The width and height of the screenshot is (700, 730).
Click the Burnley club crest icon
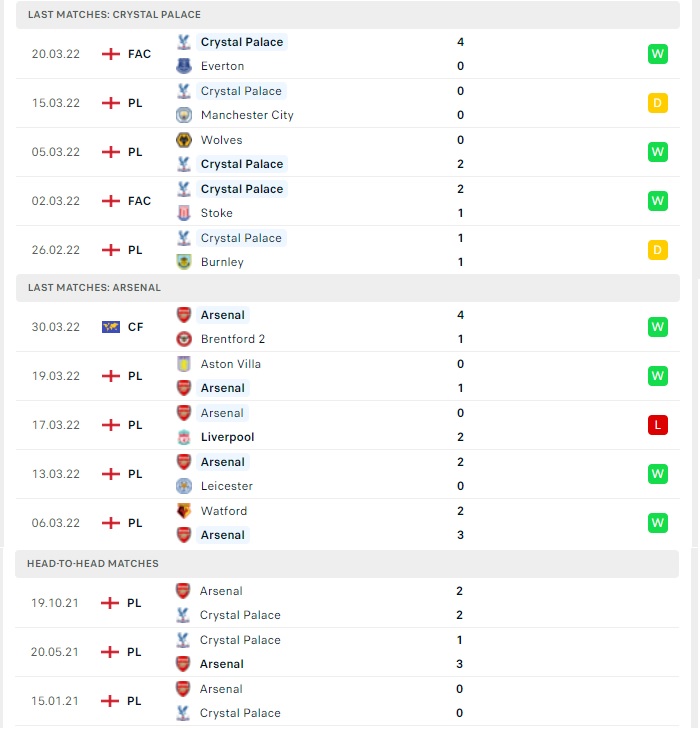pyautogui.click(x=184, y=262)
